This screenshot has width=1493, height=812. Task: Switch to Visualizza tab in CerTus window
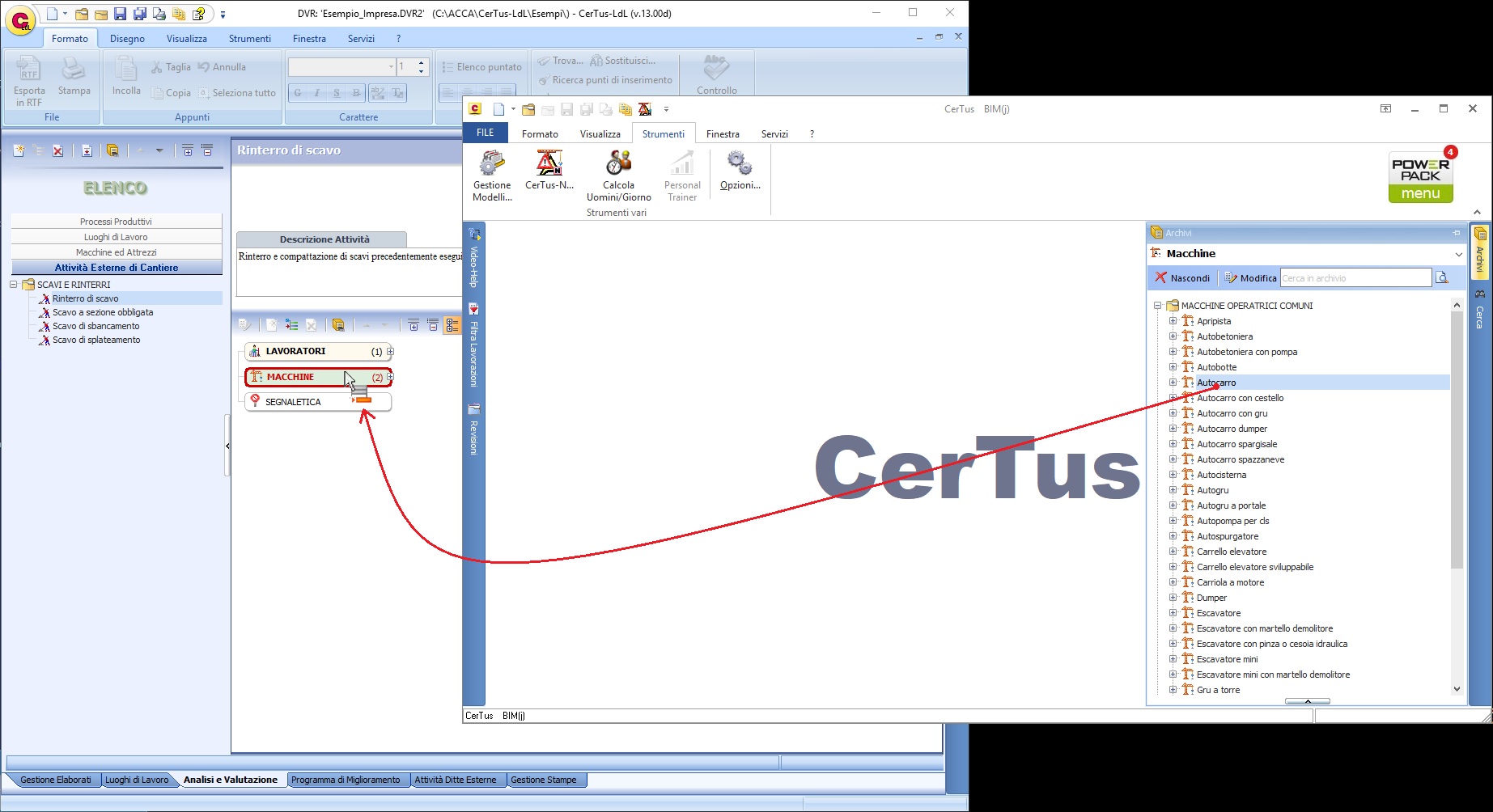600,134
